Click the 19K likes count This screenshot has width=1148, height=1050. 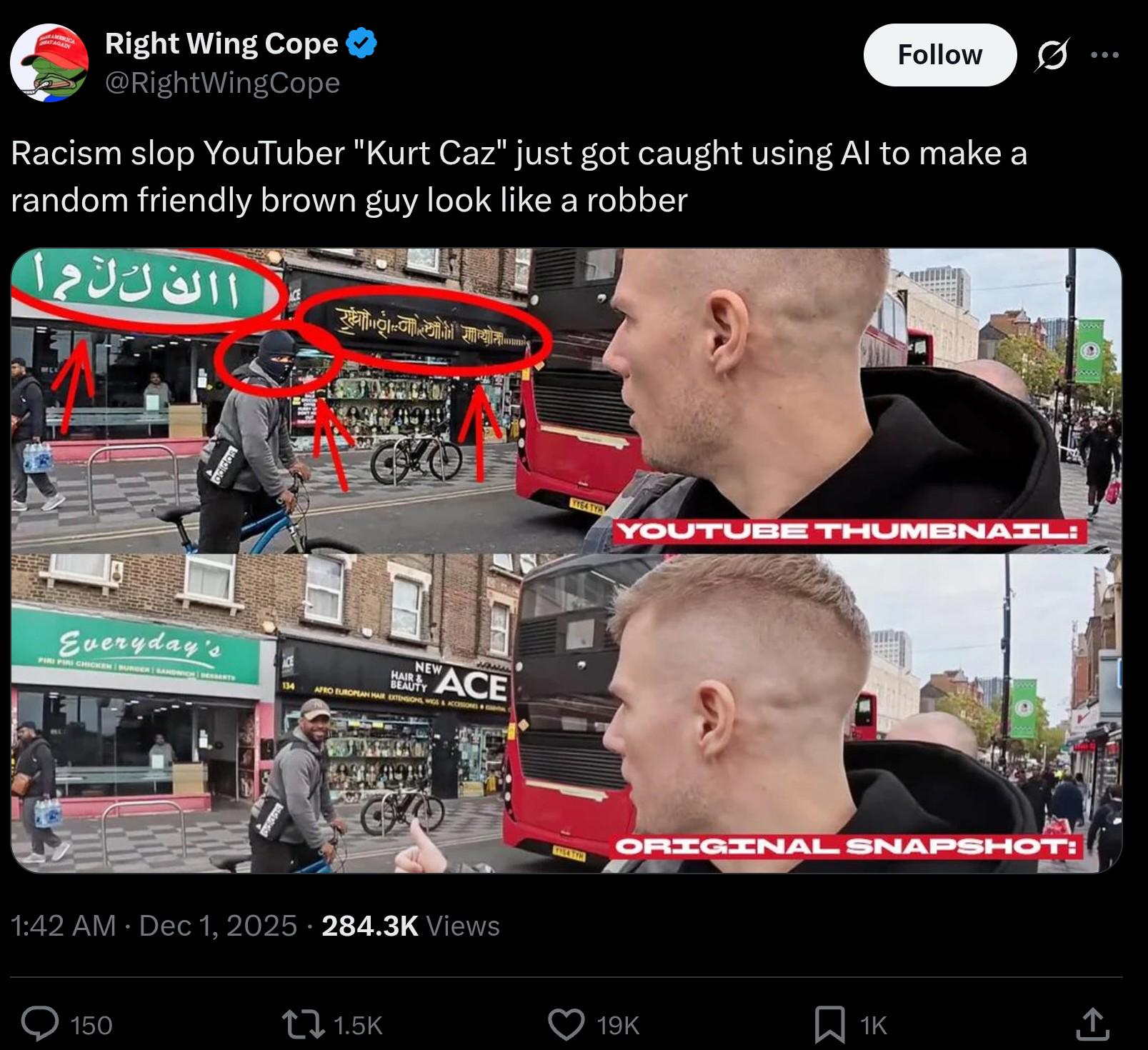618,1026
